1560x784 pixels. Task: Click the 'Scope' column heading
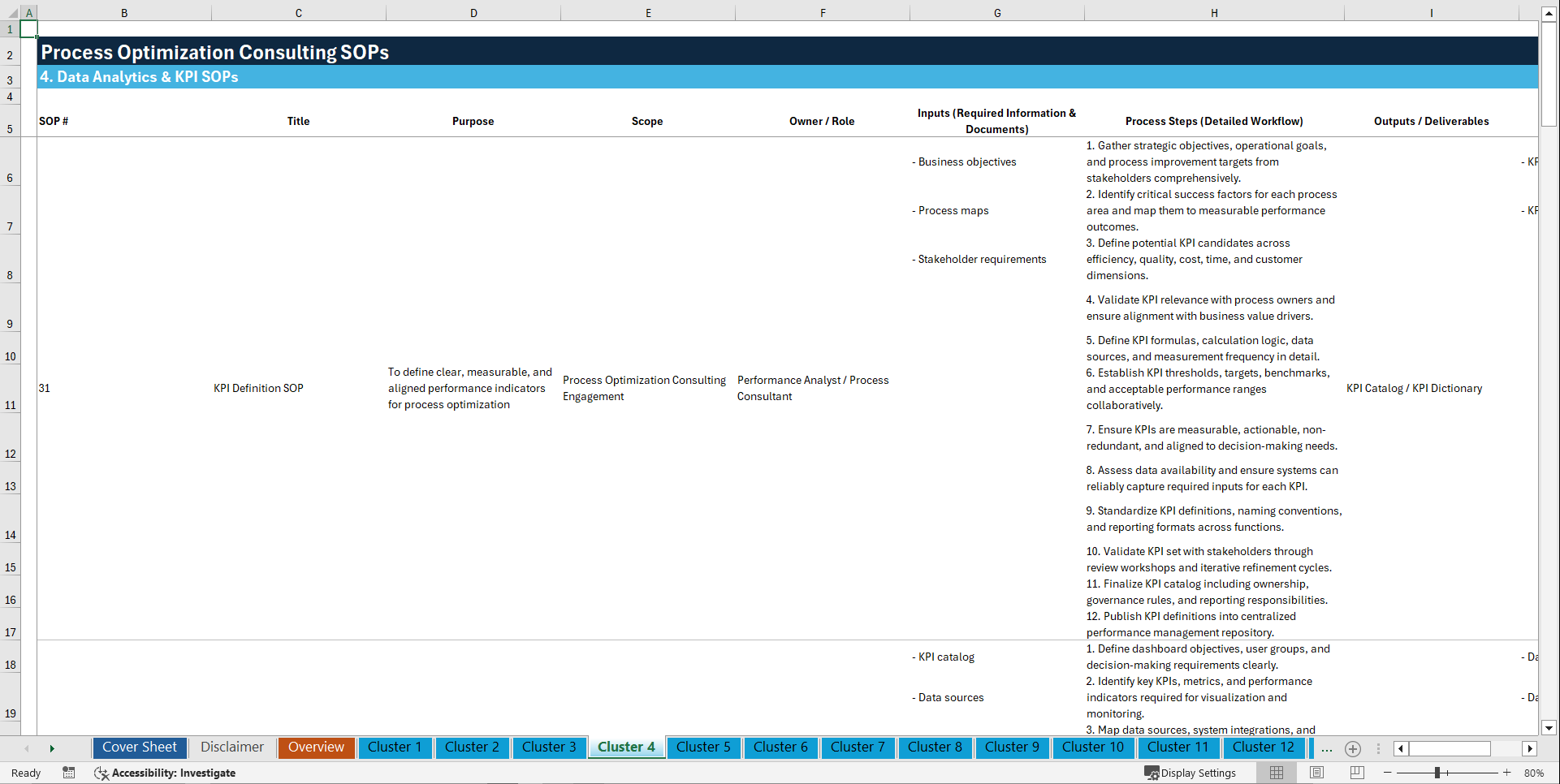click(x=647, y=121)
